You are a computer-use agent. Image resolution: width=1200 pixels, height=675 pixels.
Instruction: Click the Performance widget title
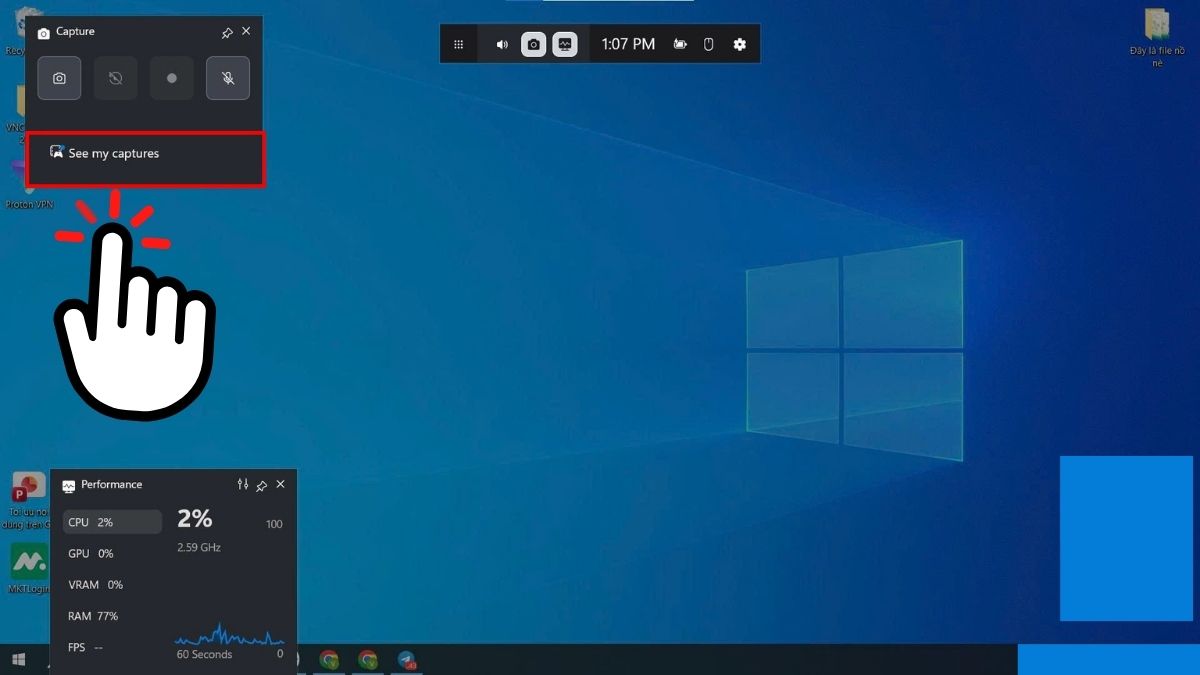pos(112,485)
